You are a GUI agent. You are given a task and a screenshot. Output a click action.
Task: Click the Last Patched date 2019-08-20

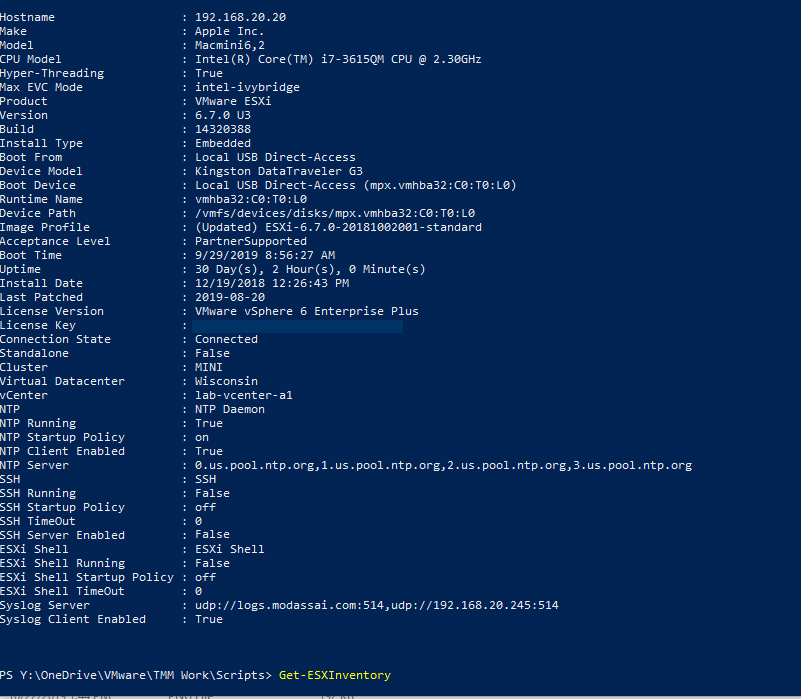229,297
